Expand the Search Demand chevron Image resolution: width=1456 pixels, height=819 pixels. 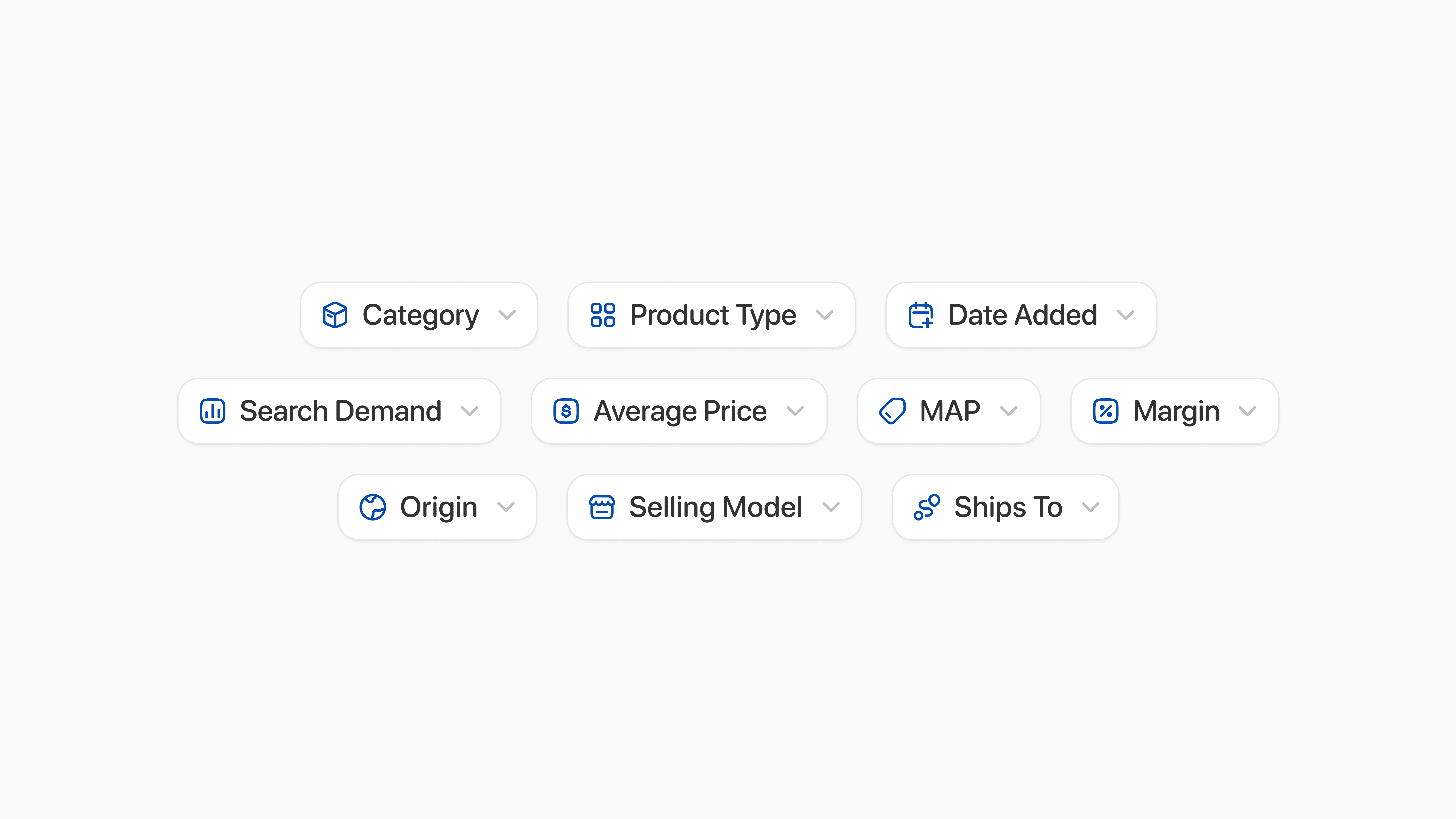pyautogui.click(x=470, y=411)
